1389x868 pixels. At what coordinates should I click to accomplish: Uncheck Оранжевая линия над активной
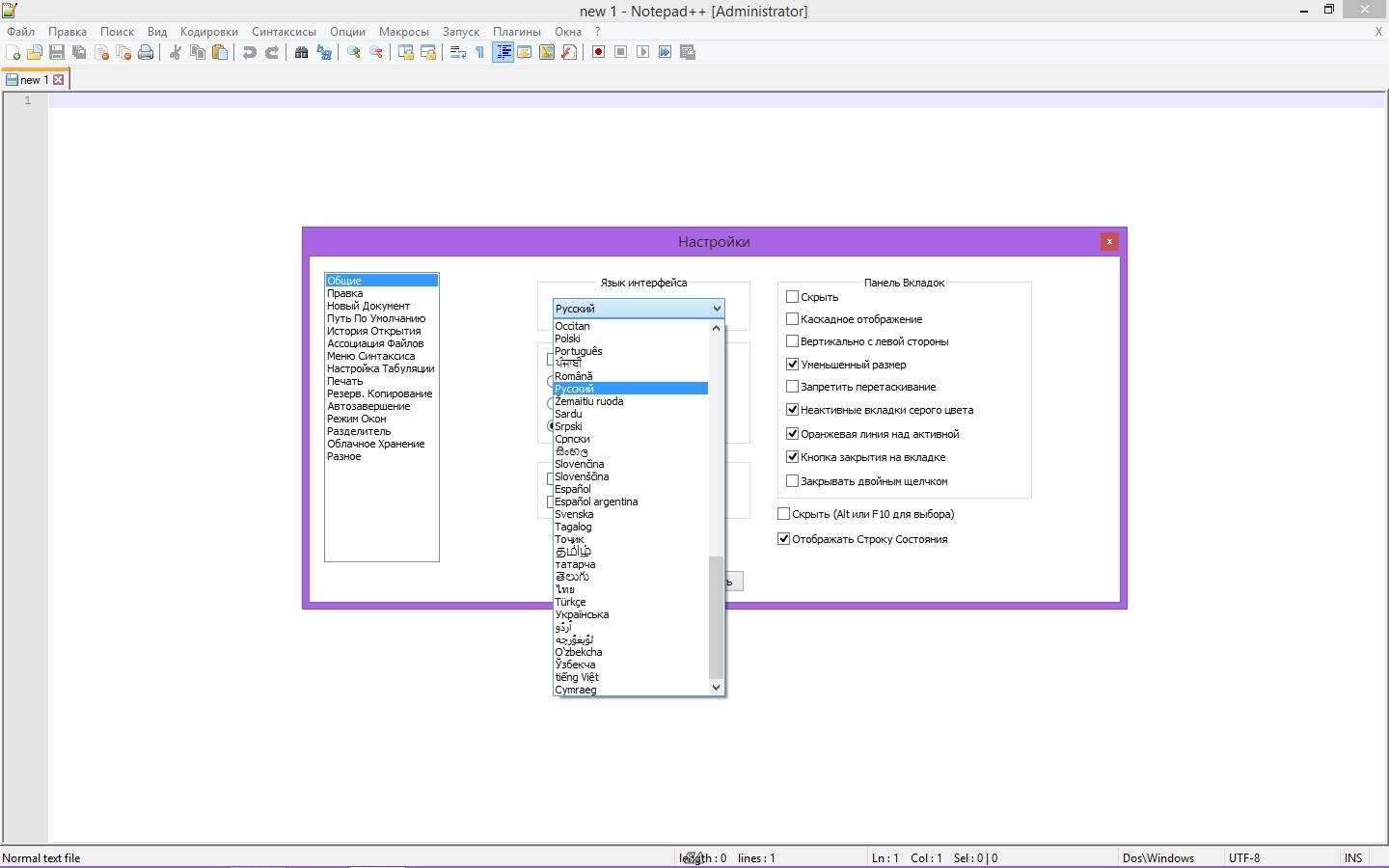click(x=793, y=434)
